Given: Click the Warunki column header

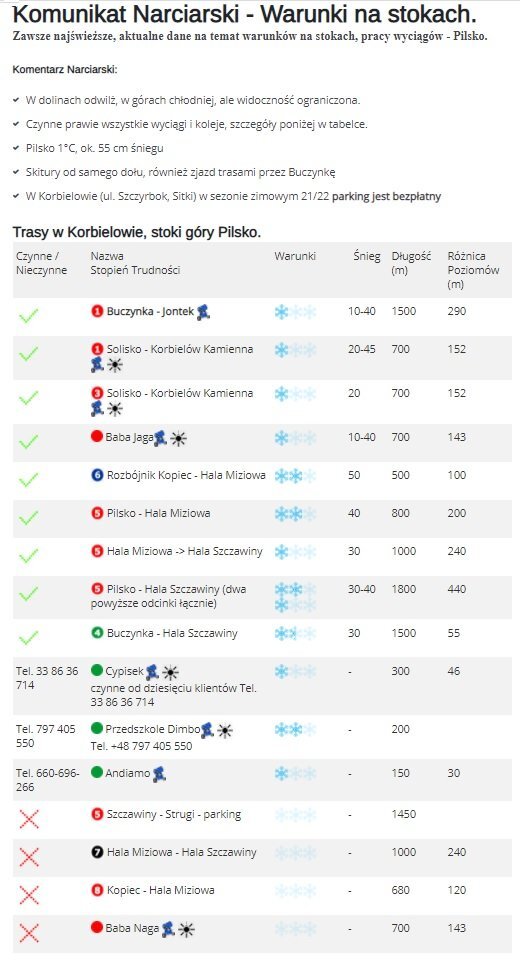Looking at the screenshot, I should 295,256.
